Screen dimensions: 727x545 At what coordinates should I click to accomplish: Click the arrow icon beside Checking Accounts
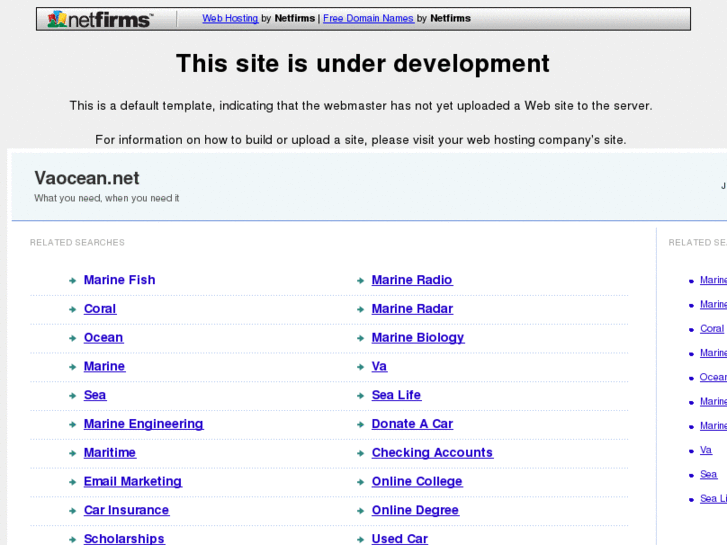tap(360, 453)
